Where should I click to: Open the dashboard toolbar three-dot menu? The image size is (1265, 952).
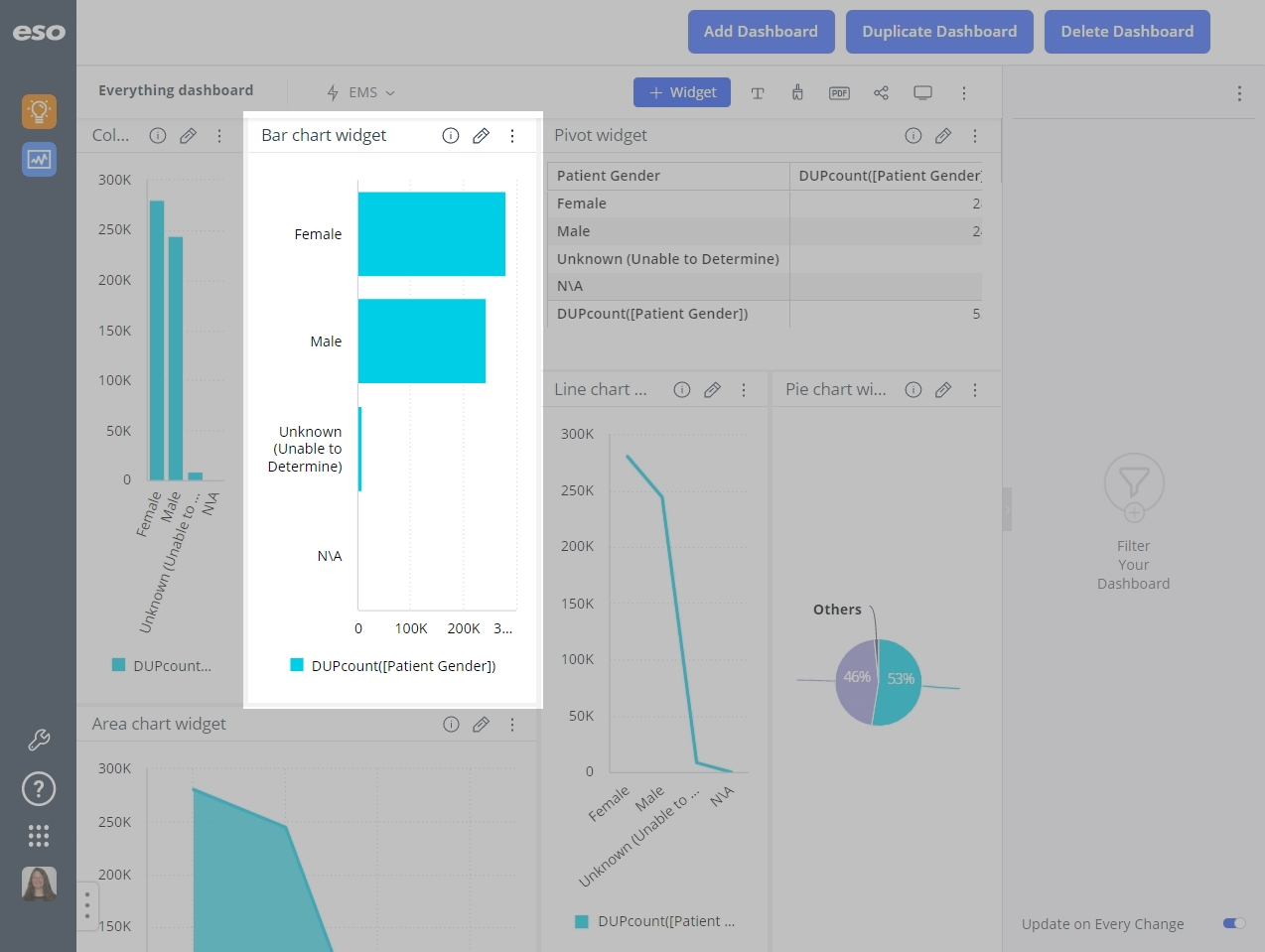963,93
